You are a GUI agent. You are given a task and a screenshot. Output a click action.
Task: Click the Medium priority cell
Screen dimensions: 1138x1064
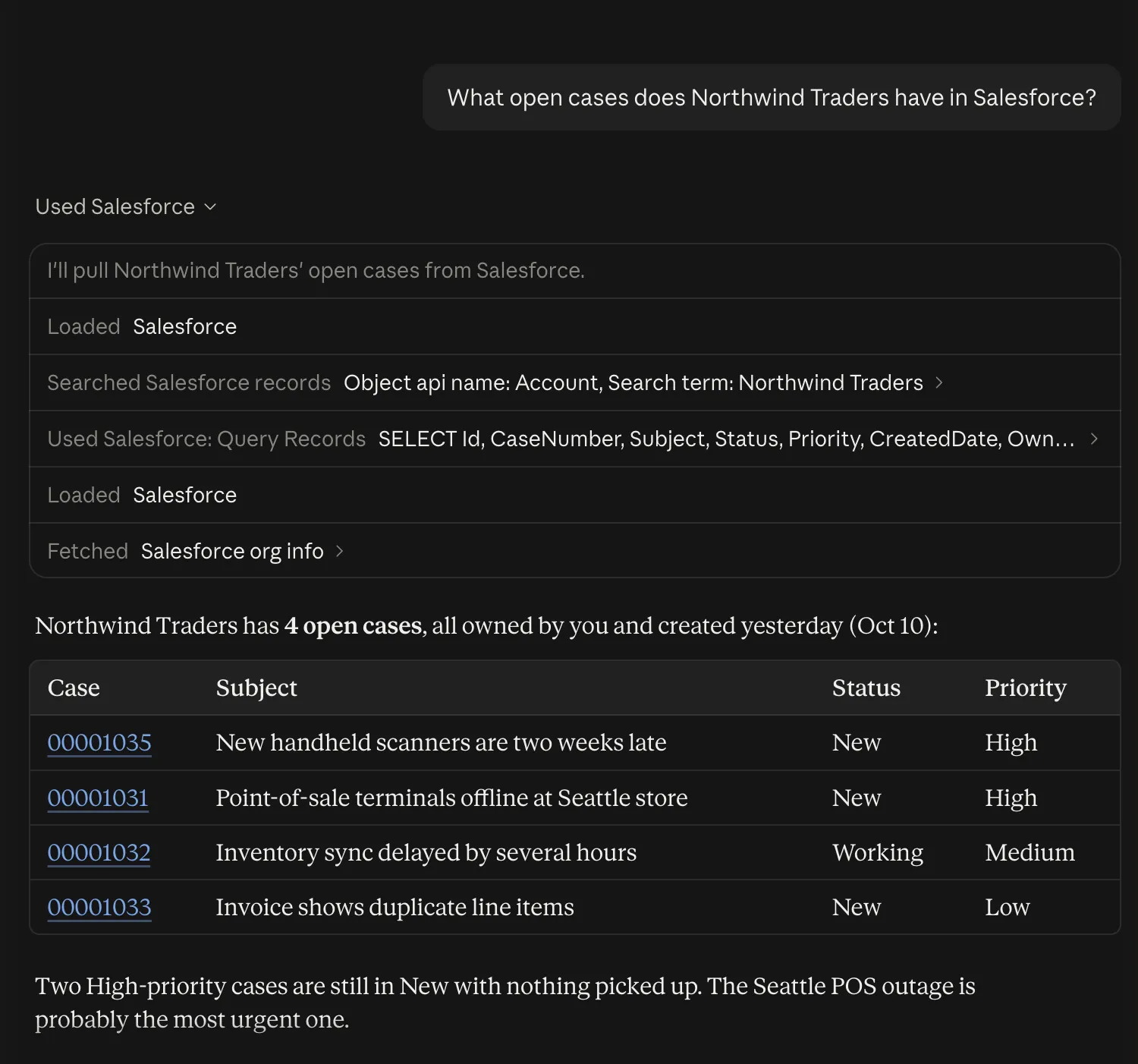pyautogui.click(x=1030, y=852)
